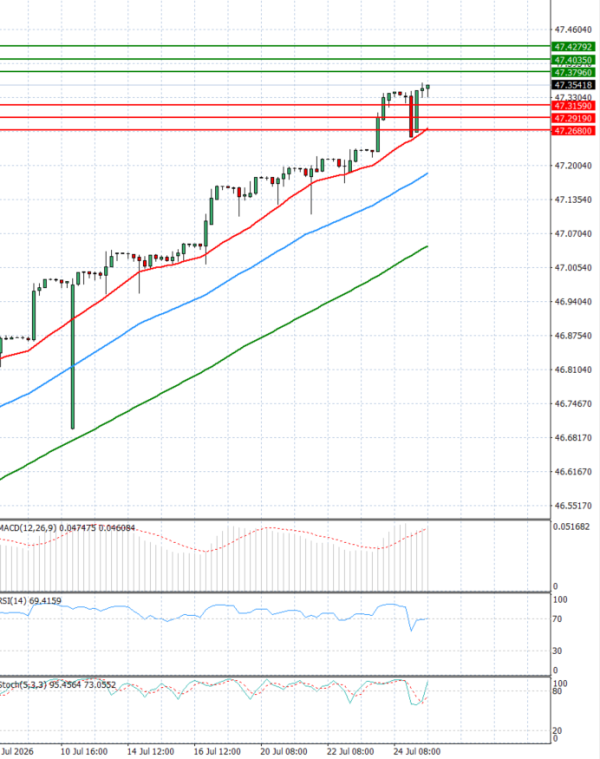Screen dimensions: 600x759
Task: Click the 24 Jul 08:00 time axis label
Action: pos(417,751)
